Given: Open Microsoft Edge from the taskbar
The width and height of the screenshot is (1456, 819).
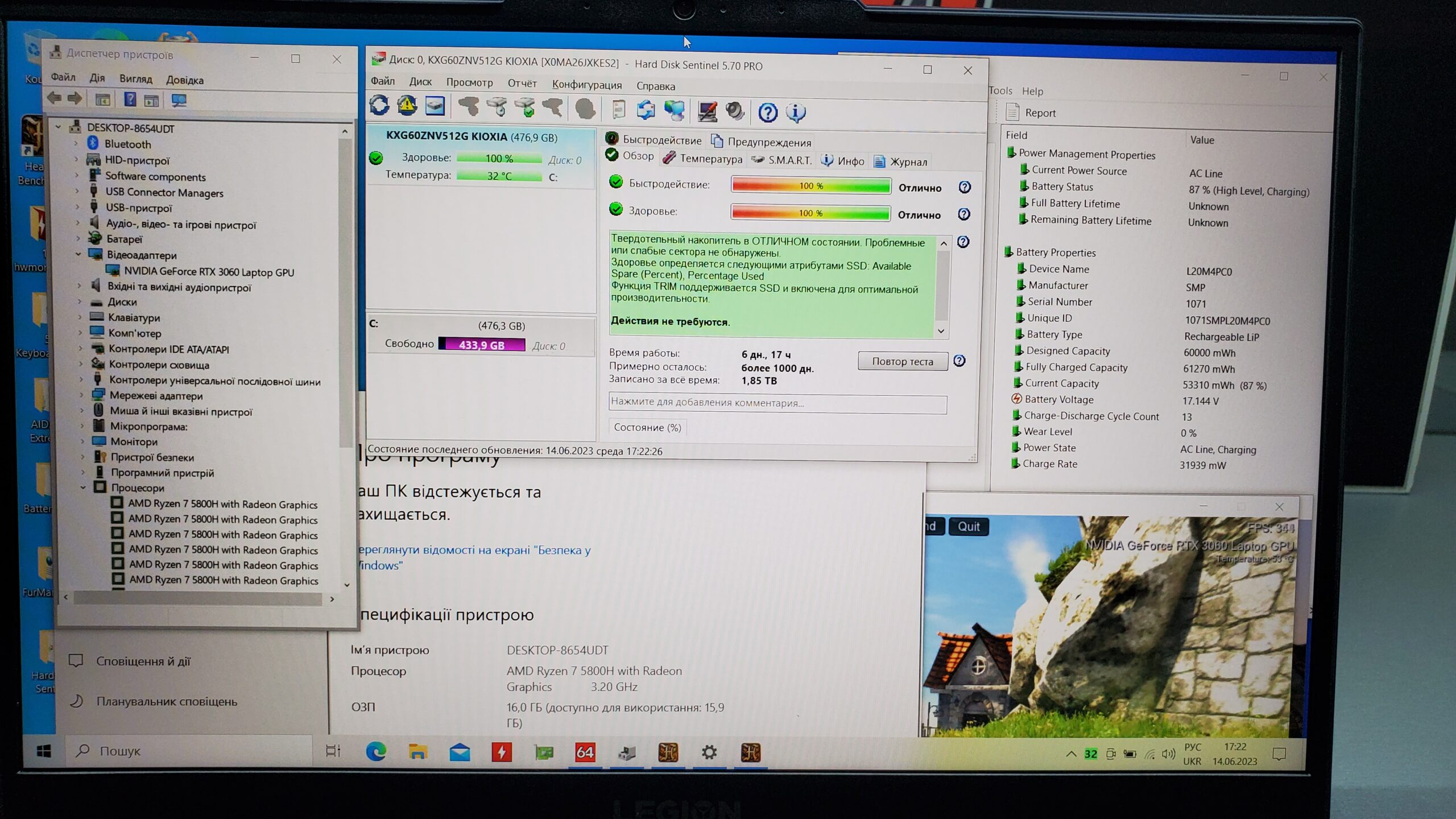Looking at the screenshot, I should (x=376, y=752).
